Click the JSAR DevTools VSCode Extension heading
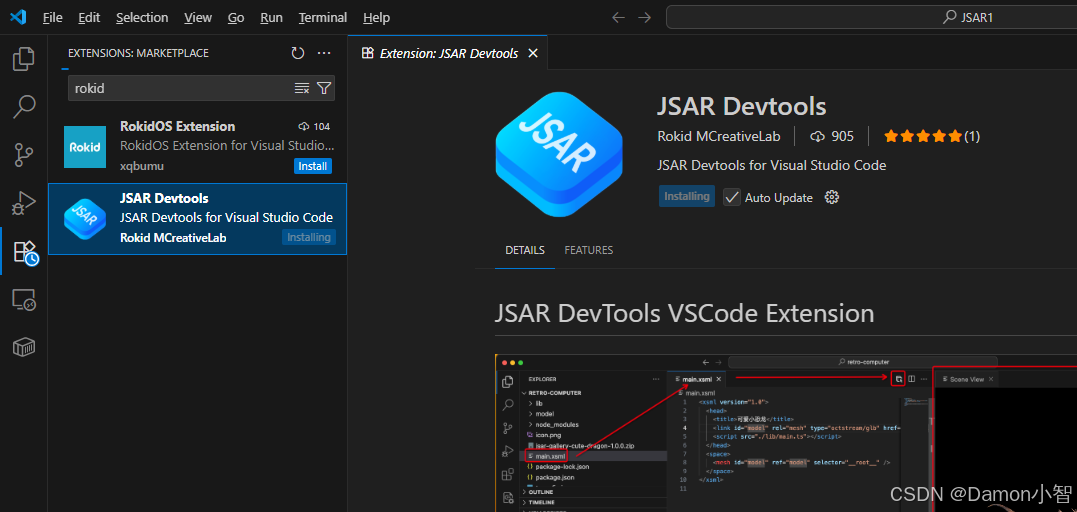The height and width of the screenshot is (512, 1077). click(x=684, y=314)
